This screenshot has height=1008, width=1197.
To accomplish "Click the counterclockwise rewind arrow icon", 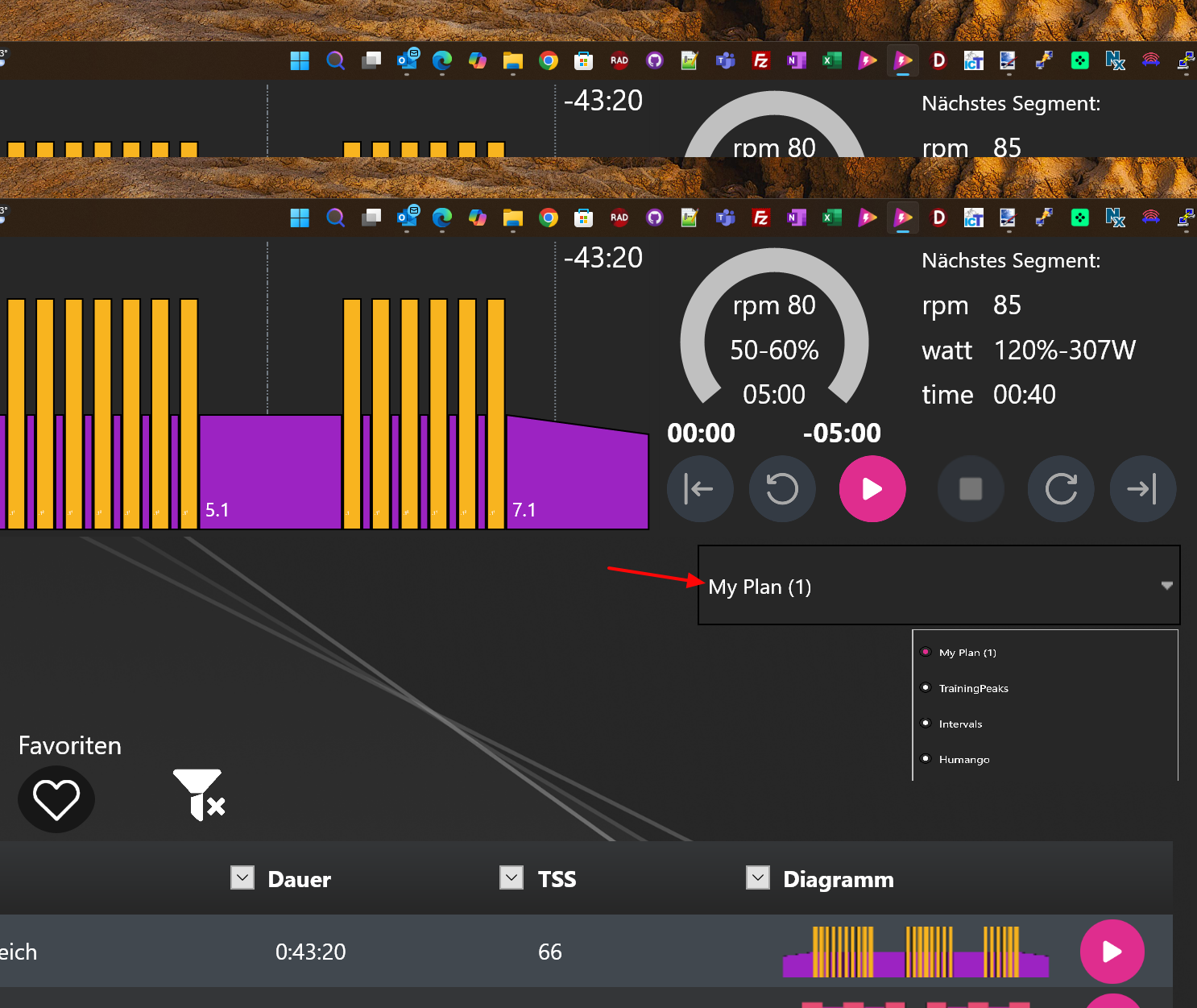I will point(781,489).
